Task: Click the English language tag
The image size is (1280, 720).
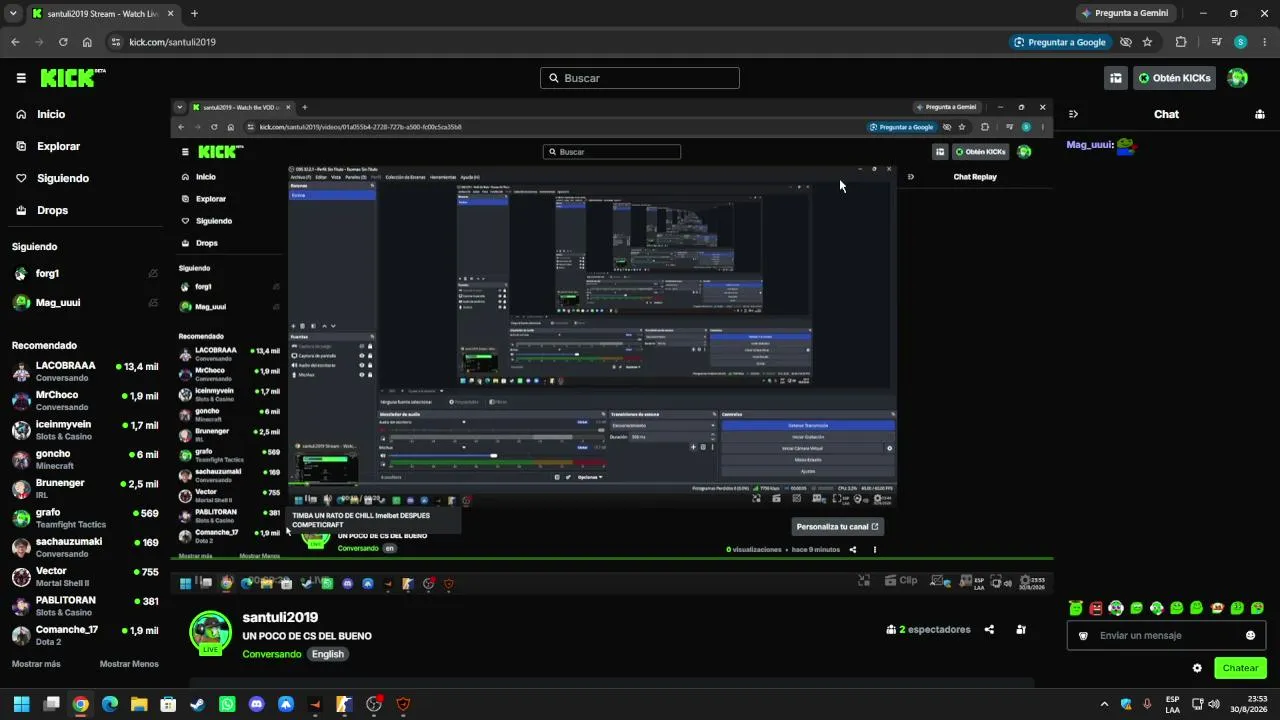Action: pyautogui.click(x=327, y=654)
